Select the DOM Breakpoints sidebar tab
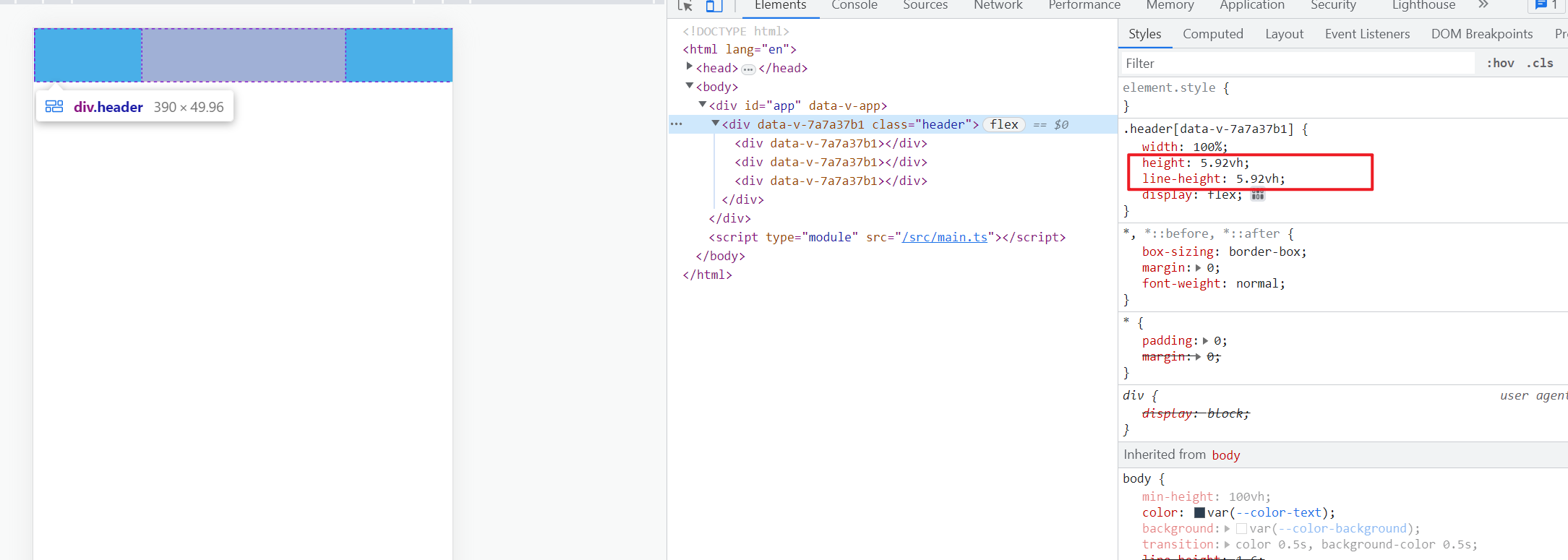1568x560 pixels. tap(1482, 34)
